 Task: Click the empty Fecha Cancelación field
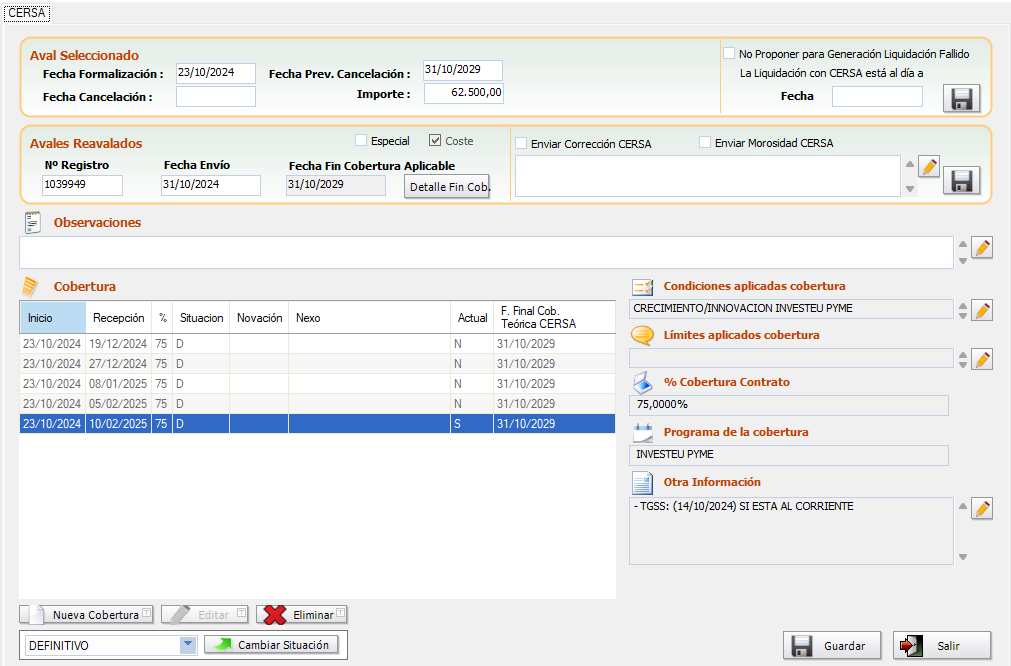(215, 96)
